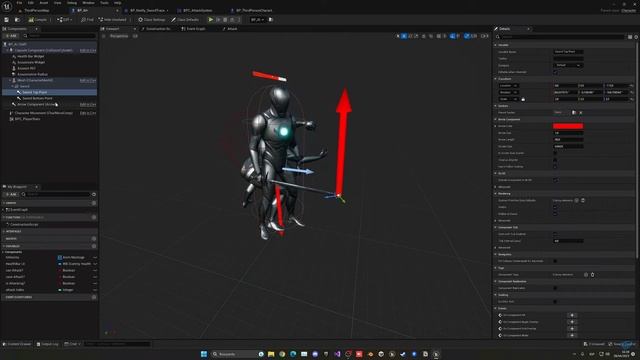Switch to the BP_ThirdPersonCharacter tab
Image resolution: width=640 pixels, height=360 pixels.
[x=253, y=10]
